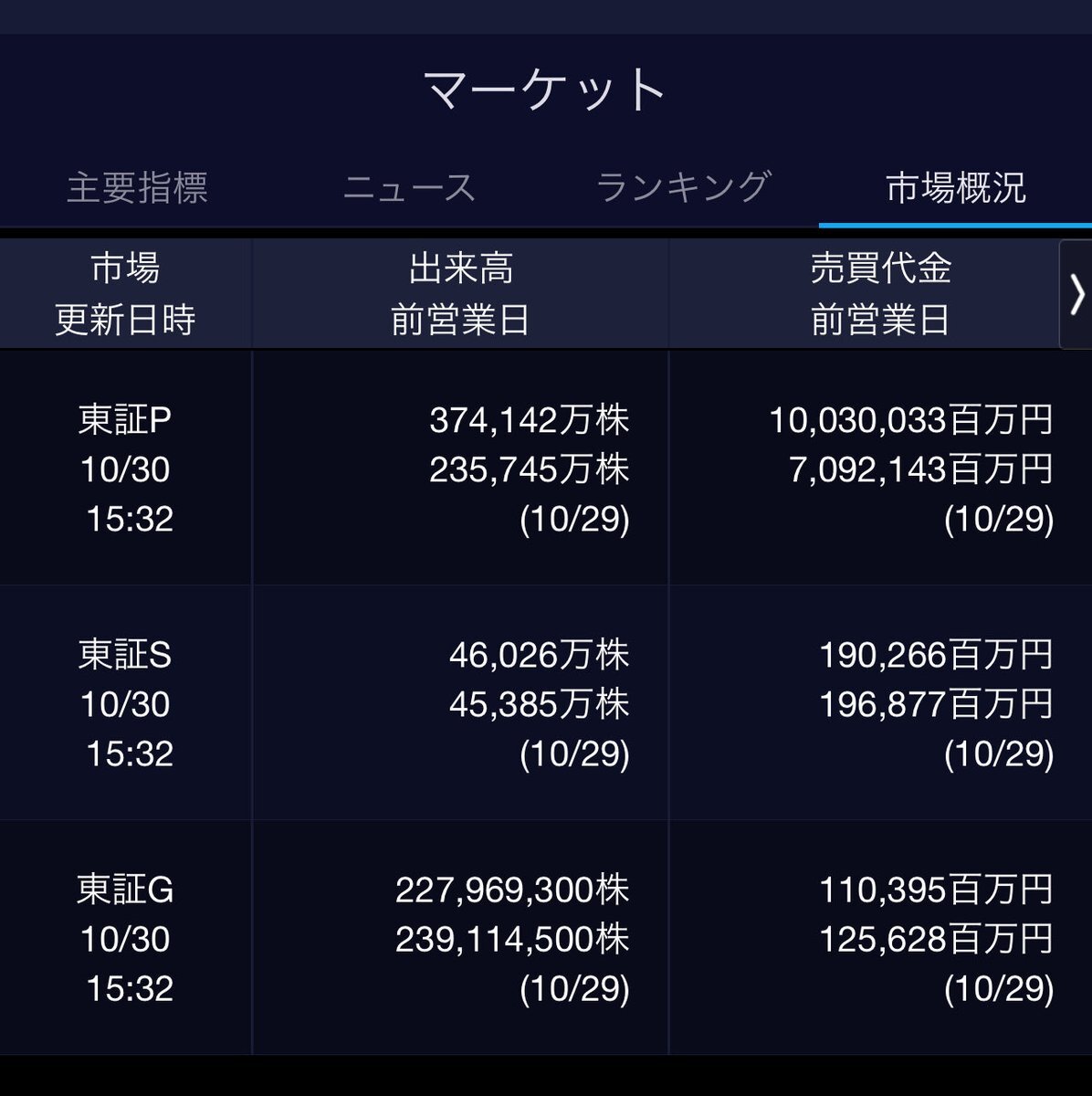Select the 東証P market row
This screenshot has height=1096, width=1092.
(125, 469)
